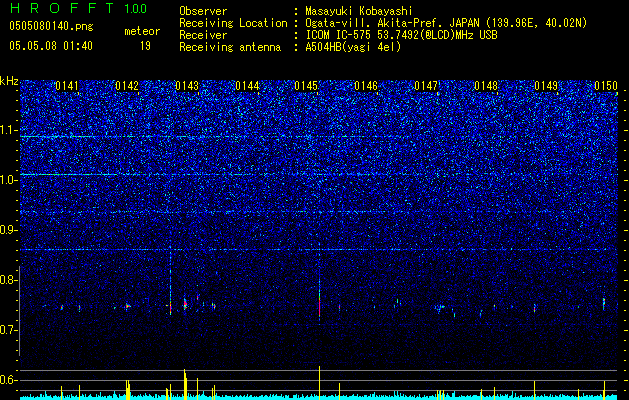Click the 0150 time marker
629x400 pixels.
[x=606, y=86]
